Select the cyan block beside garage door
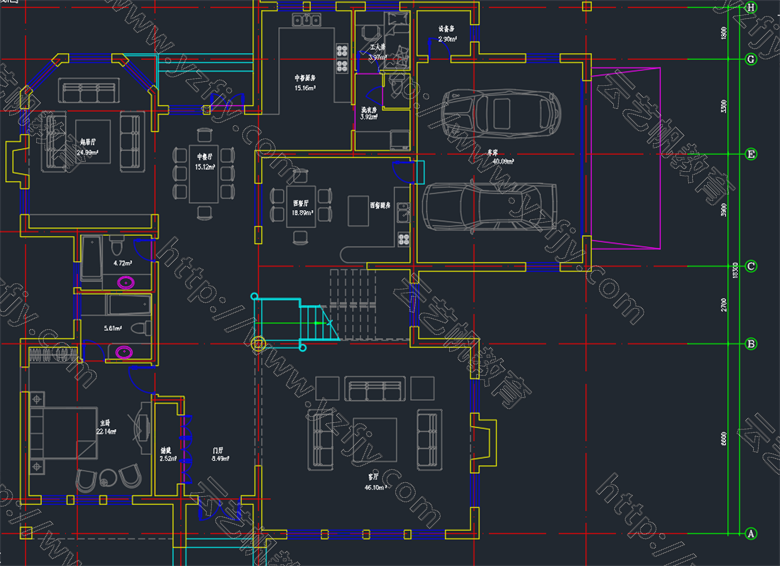The width and height of the screenshot is (780, 566). [420, 172]
